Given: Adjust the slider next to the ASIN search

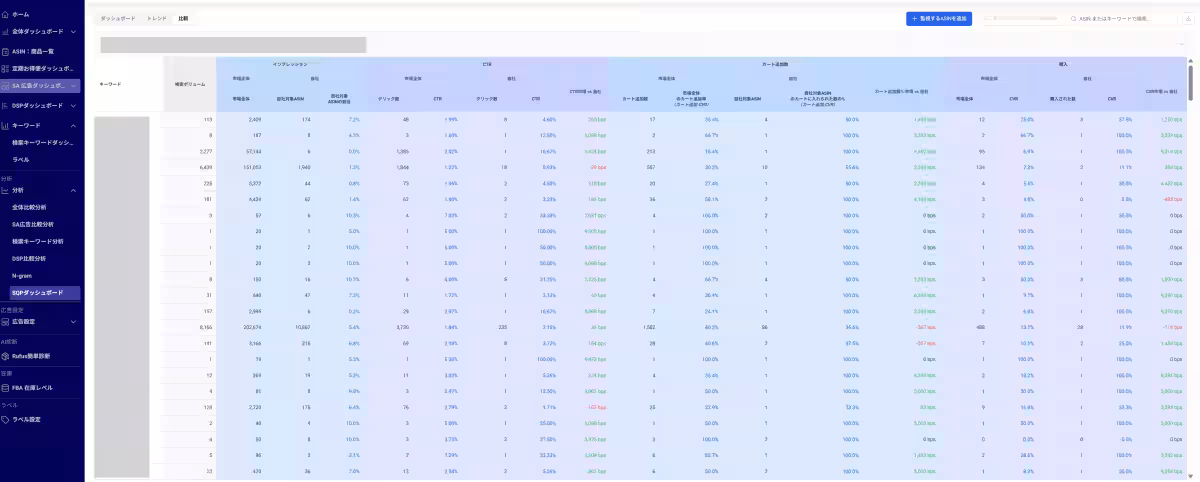Looking at the screenshot, I should coord(1018,18).
